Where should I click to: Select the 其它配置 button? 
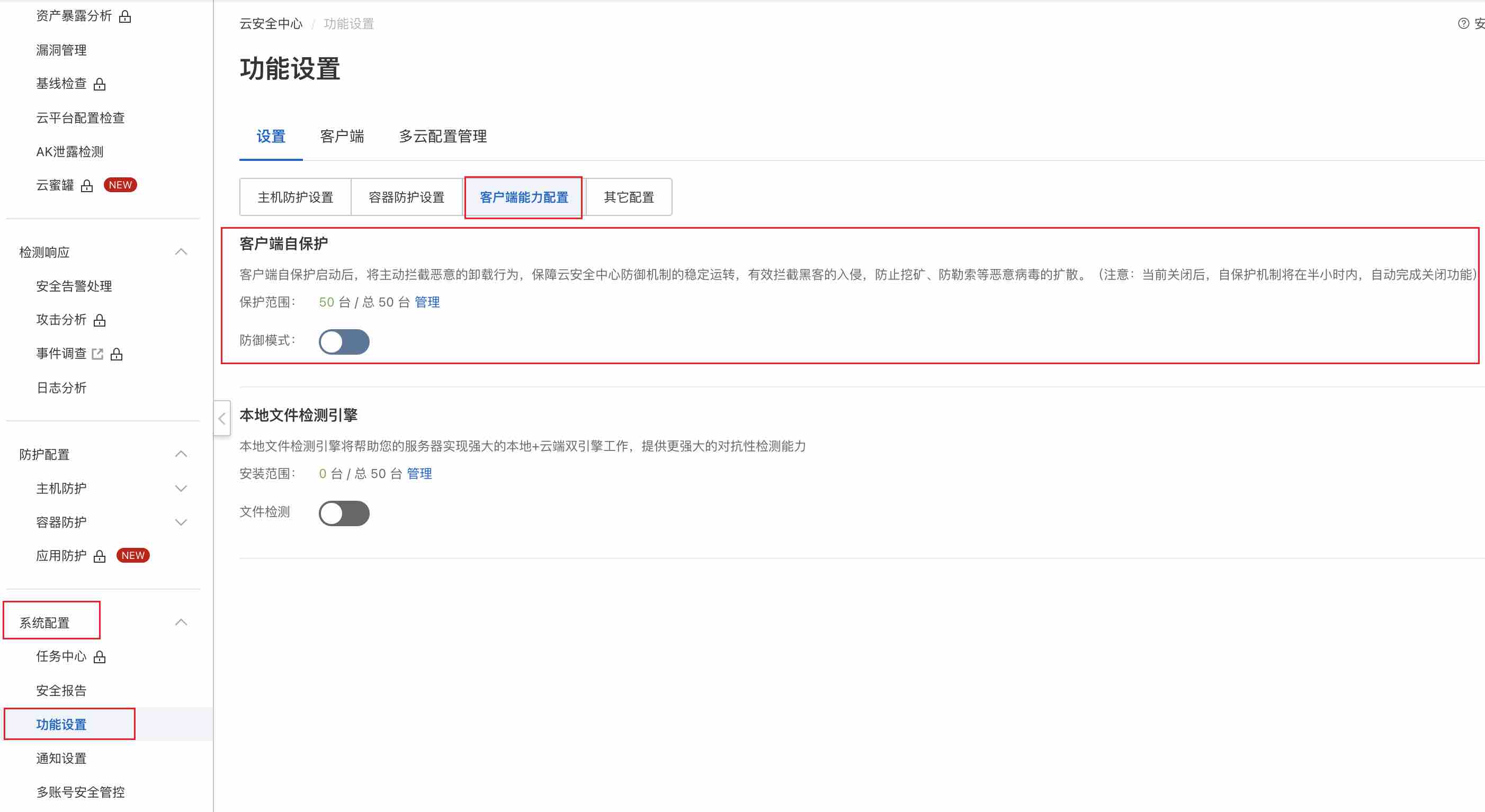click(628, 197)
